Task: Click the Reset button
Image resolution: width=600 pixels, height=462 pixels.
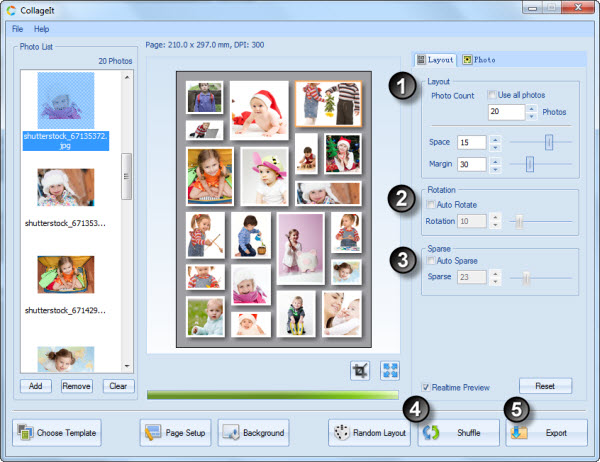Action: tap(545, 385)
